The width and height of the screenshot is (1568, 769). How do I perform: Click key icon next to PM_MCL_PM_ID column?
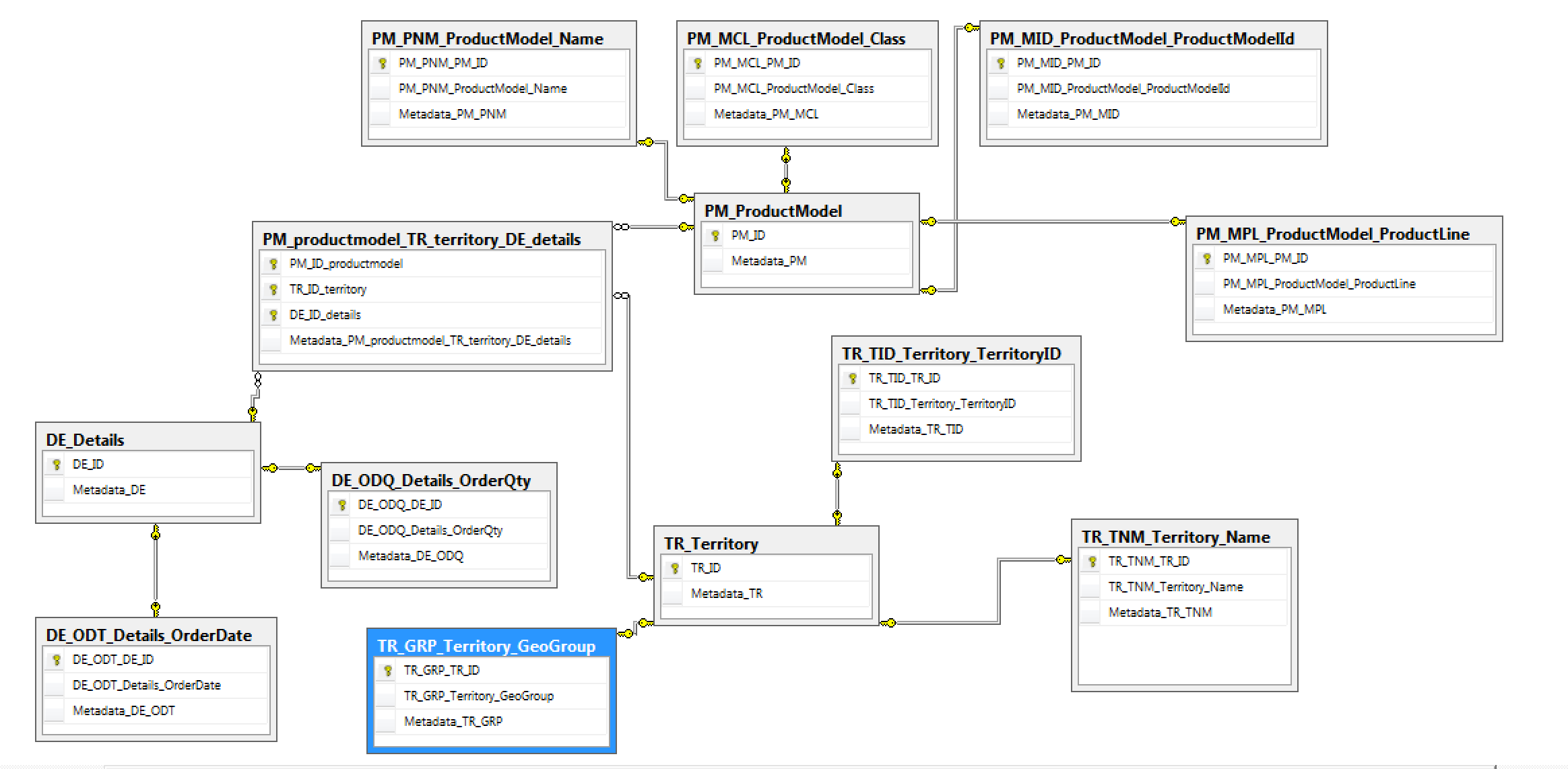click(697, 63)
